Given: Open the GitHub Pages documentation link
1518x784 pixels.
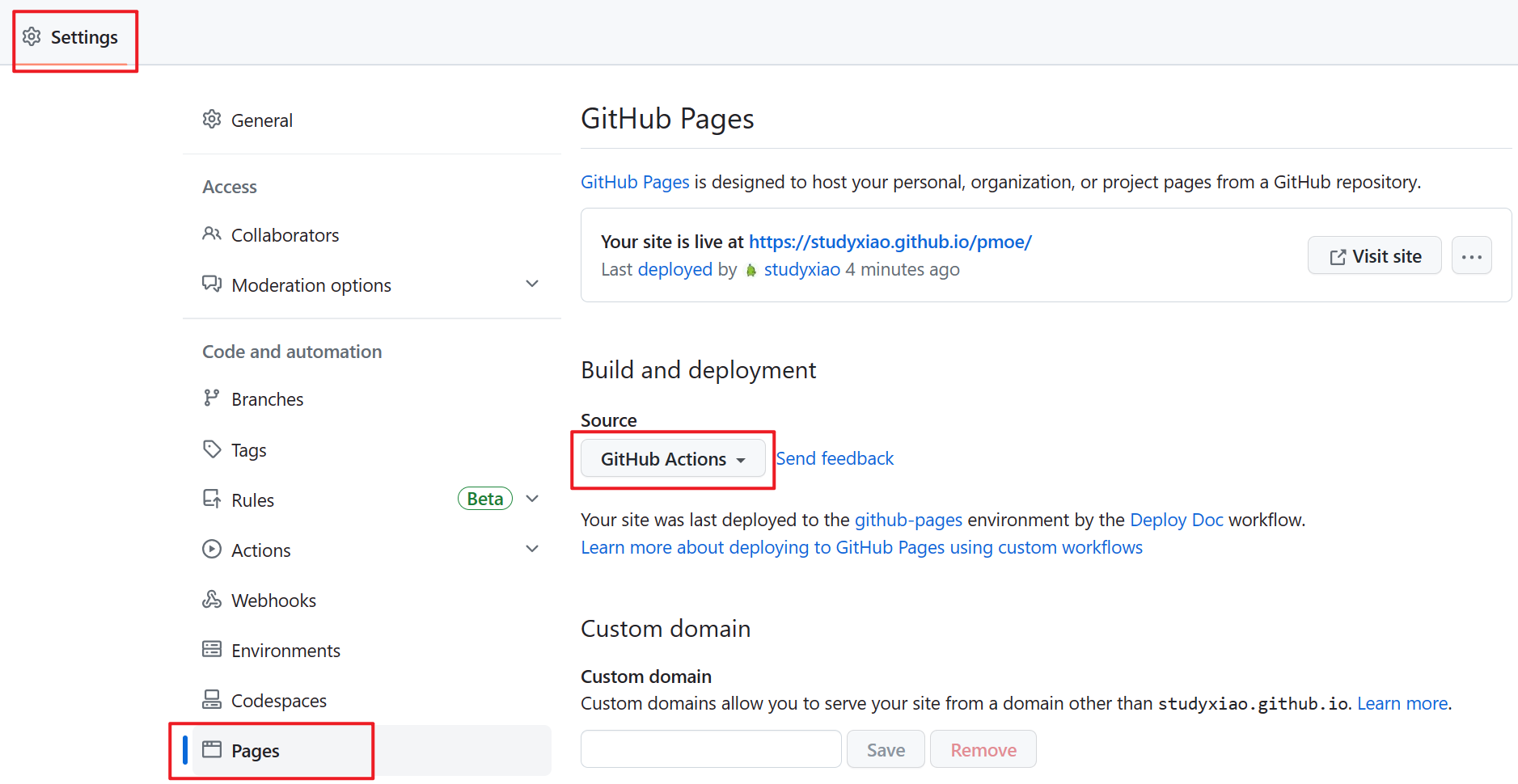Looking at the screenshot, I should 635,182.
